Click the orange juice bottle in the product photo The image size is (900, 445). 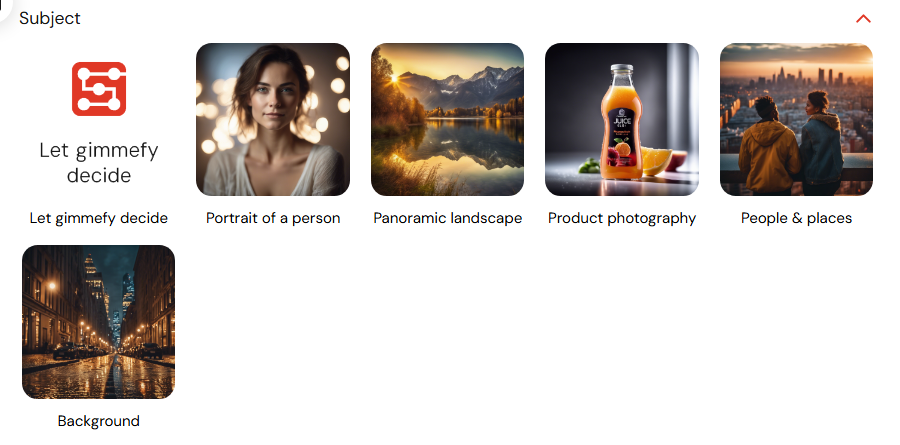[x=622, y=122]
